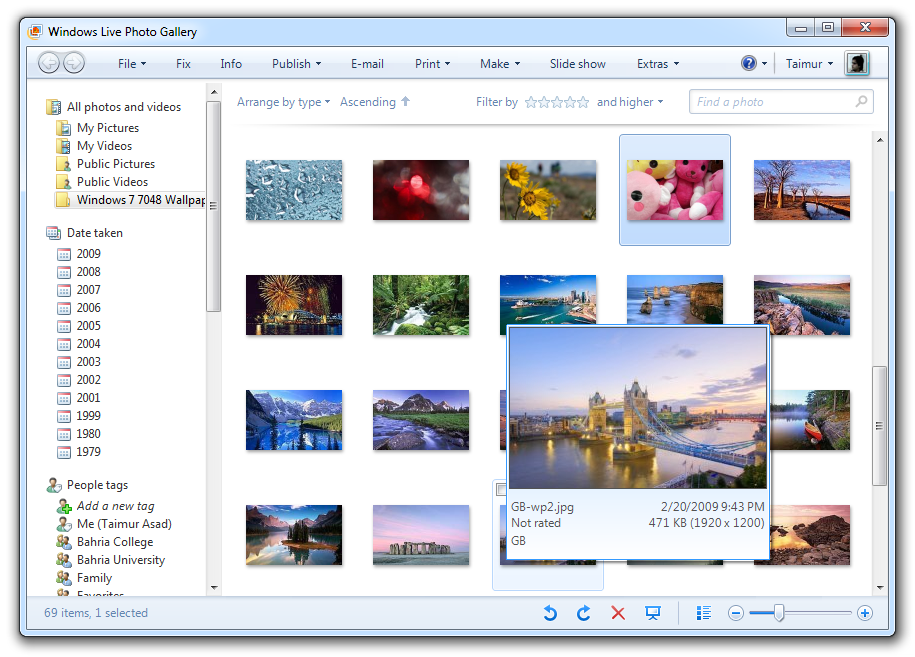The height and width of the screenshot is (657, 915).
Task: Open the Extras menu
Action: tap(657, 63)
